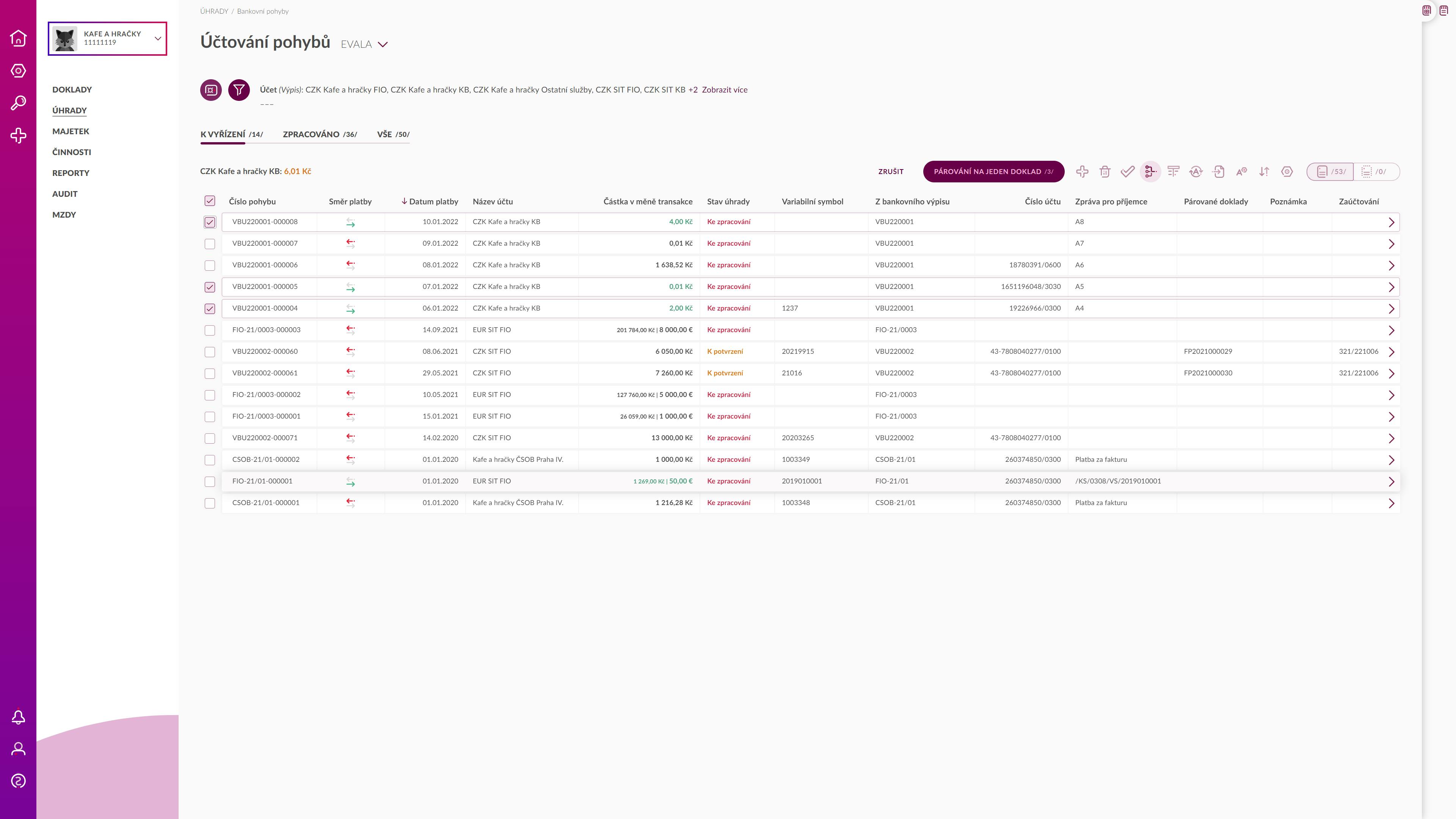Screen dimensions: 1456x819
Task: Click the import document arrow icon
Action: pos(1219,171)
